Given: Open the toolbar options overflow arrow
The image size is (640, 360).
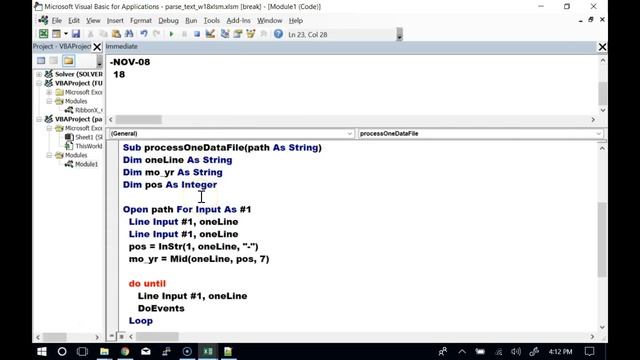Looking at the screenshot, I should click(x=400, y=35).
